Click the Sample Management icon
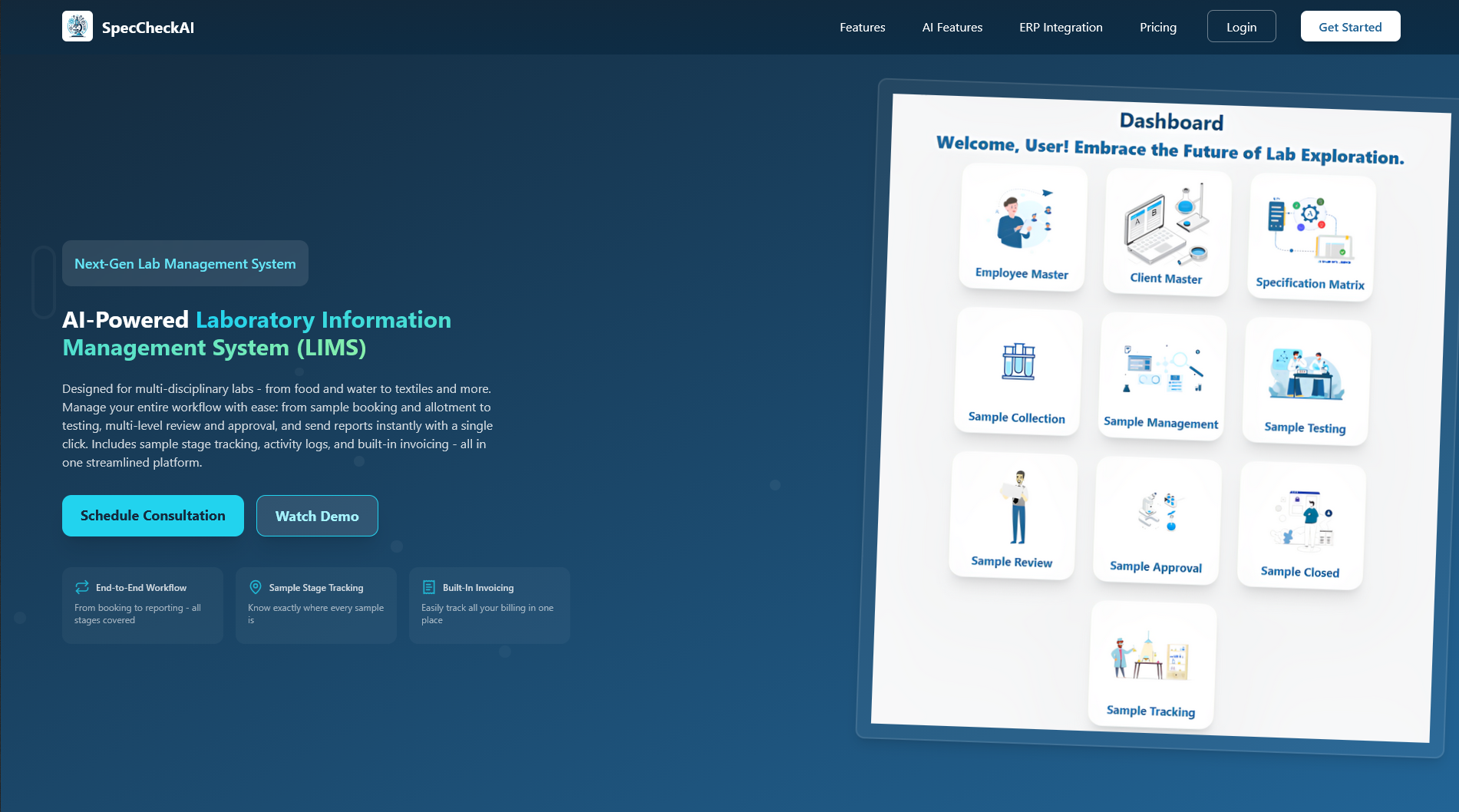Image resolution: width=1459 pixels, height=812 pixels. tap(1163, 369)
